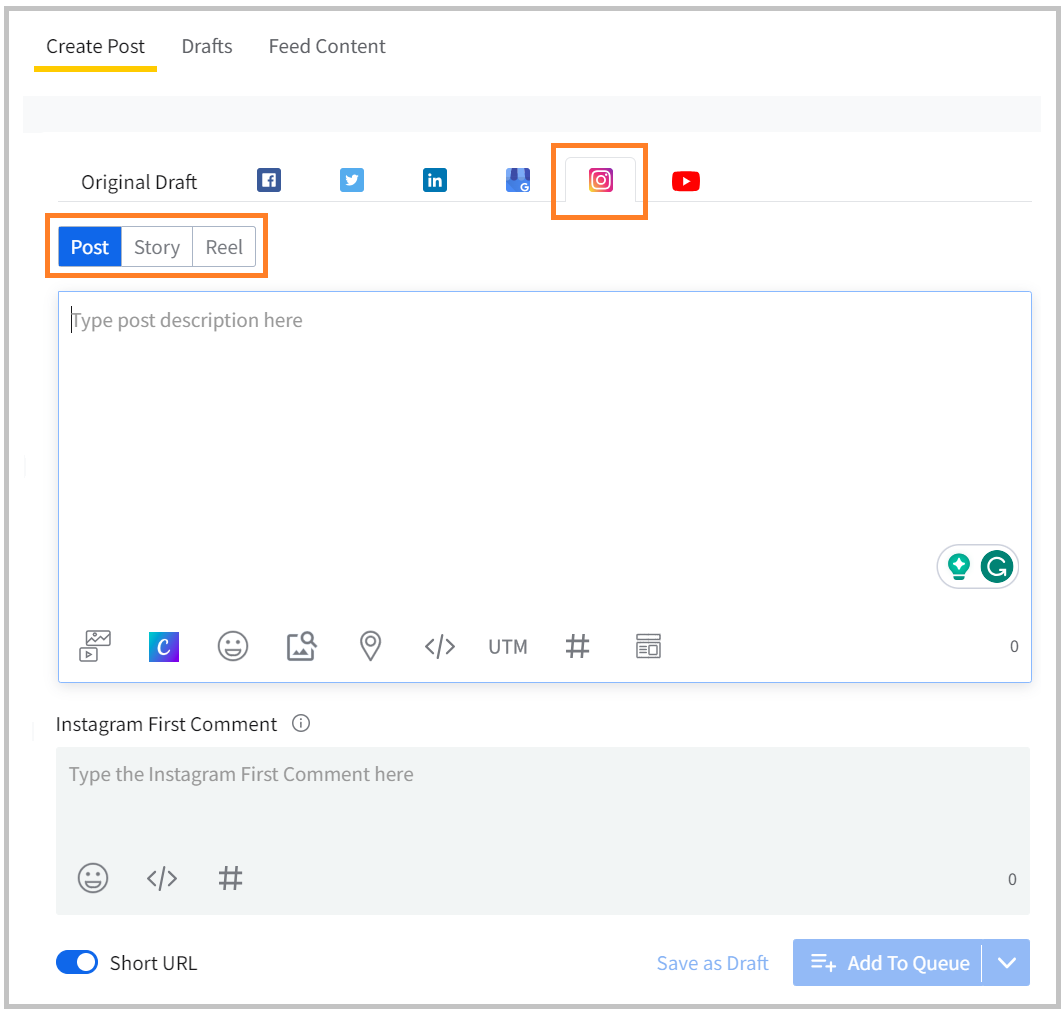Add location pin to the post
1063x1013 pixels.
tap(370, 647)
